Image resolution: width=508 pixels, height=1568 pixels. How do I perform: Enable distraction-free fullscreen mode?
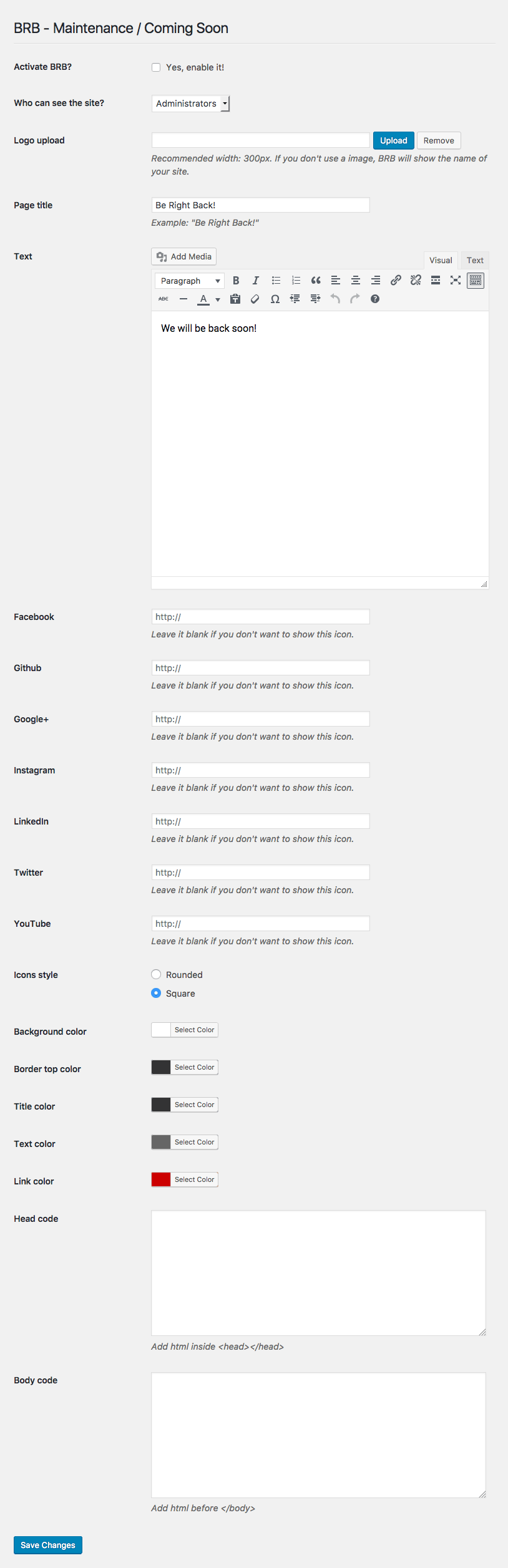[456, 281]
